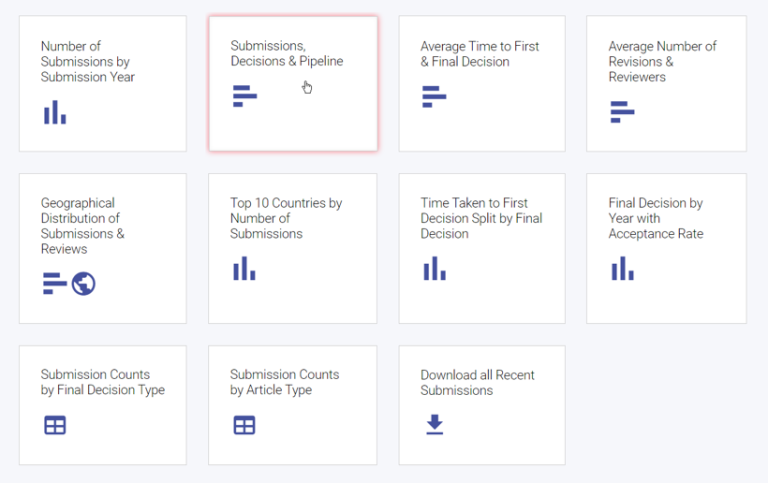Open Average Number of Revisions & Reviewers title

[662, 61]
